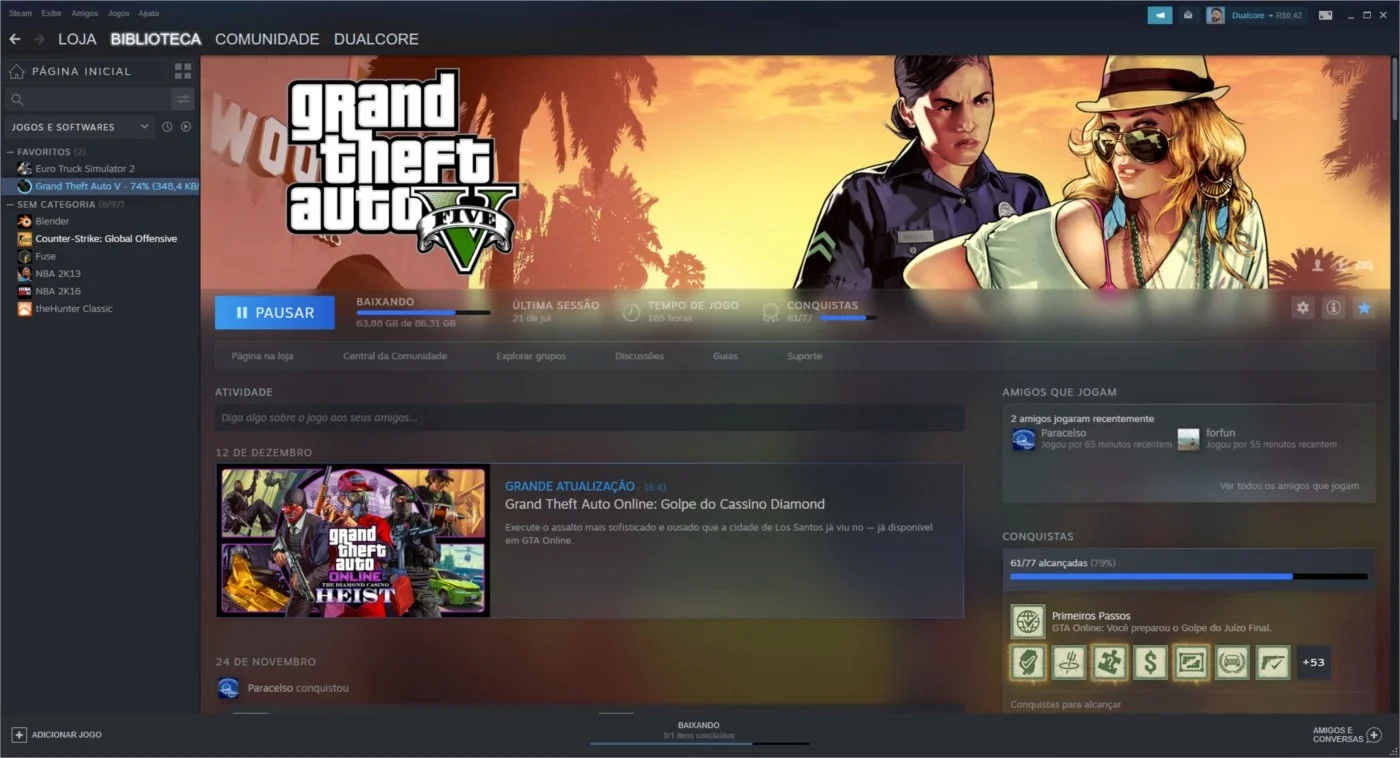Select NBA 2K16 in library
The width and height of the screenshot is (1400, 758).
[x=58, y=291]
